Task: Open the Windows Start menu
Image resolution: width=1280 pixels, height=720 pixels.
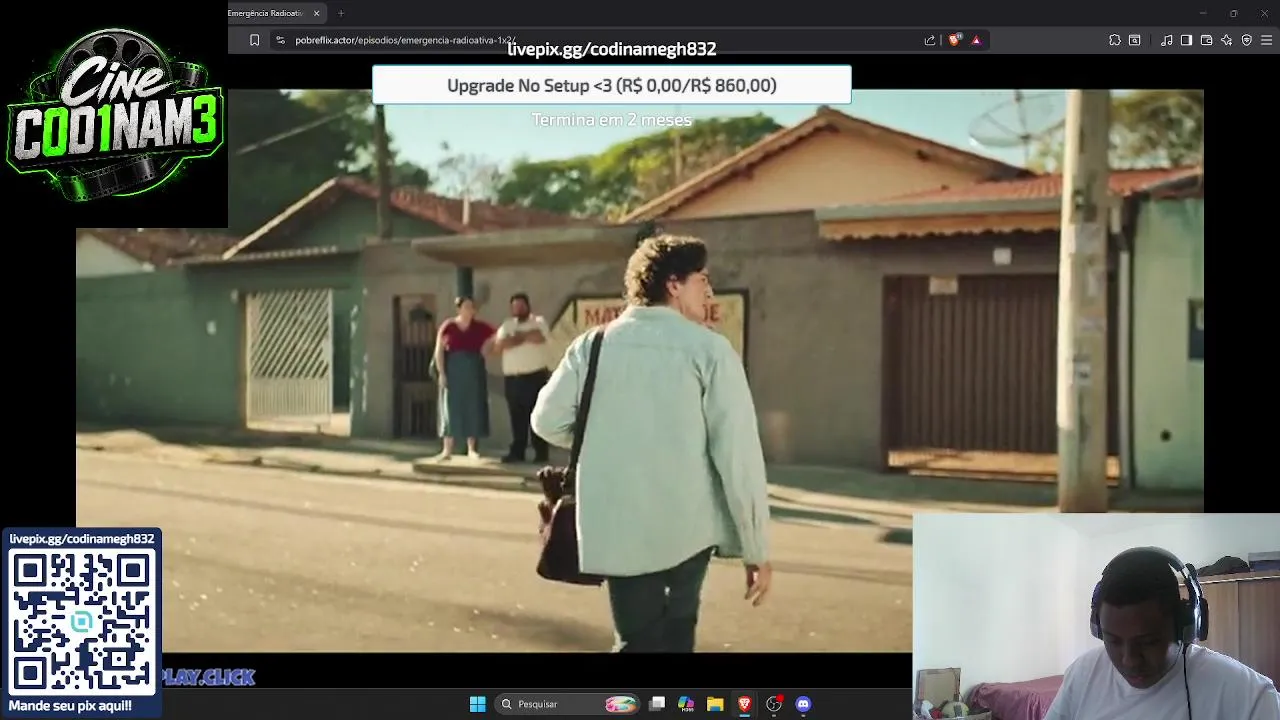Action: (478, 704)
